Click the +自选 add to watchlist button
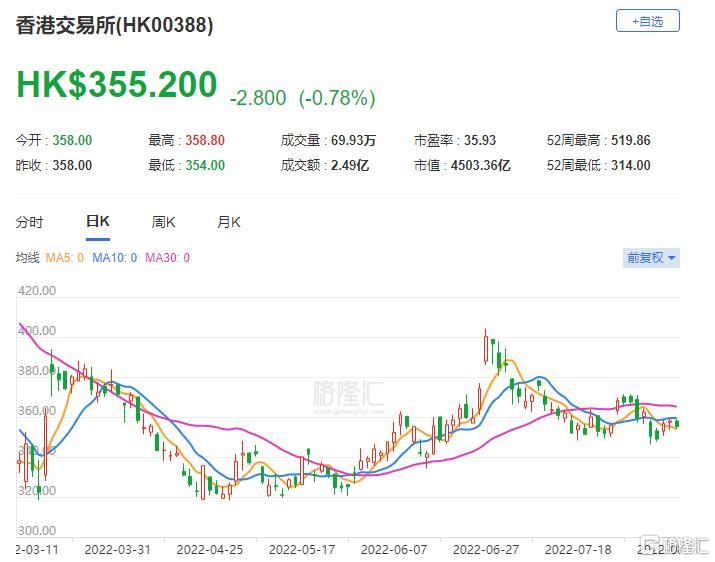715x562 pixels. [x=648, y=21]
